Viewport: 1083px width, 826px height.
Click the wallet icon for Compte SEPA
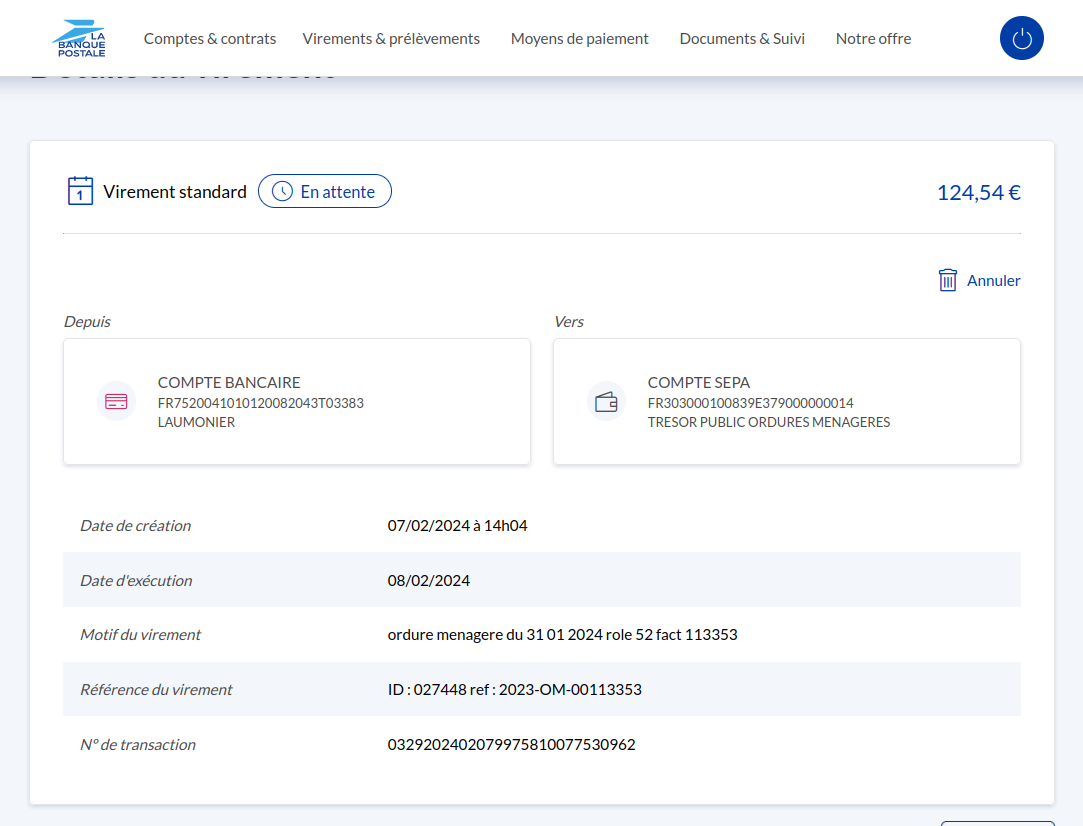click(606, 402)
